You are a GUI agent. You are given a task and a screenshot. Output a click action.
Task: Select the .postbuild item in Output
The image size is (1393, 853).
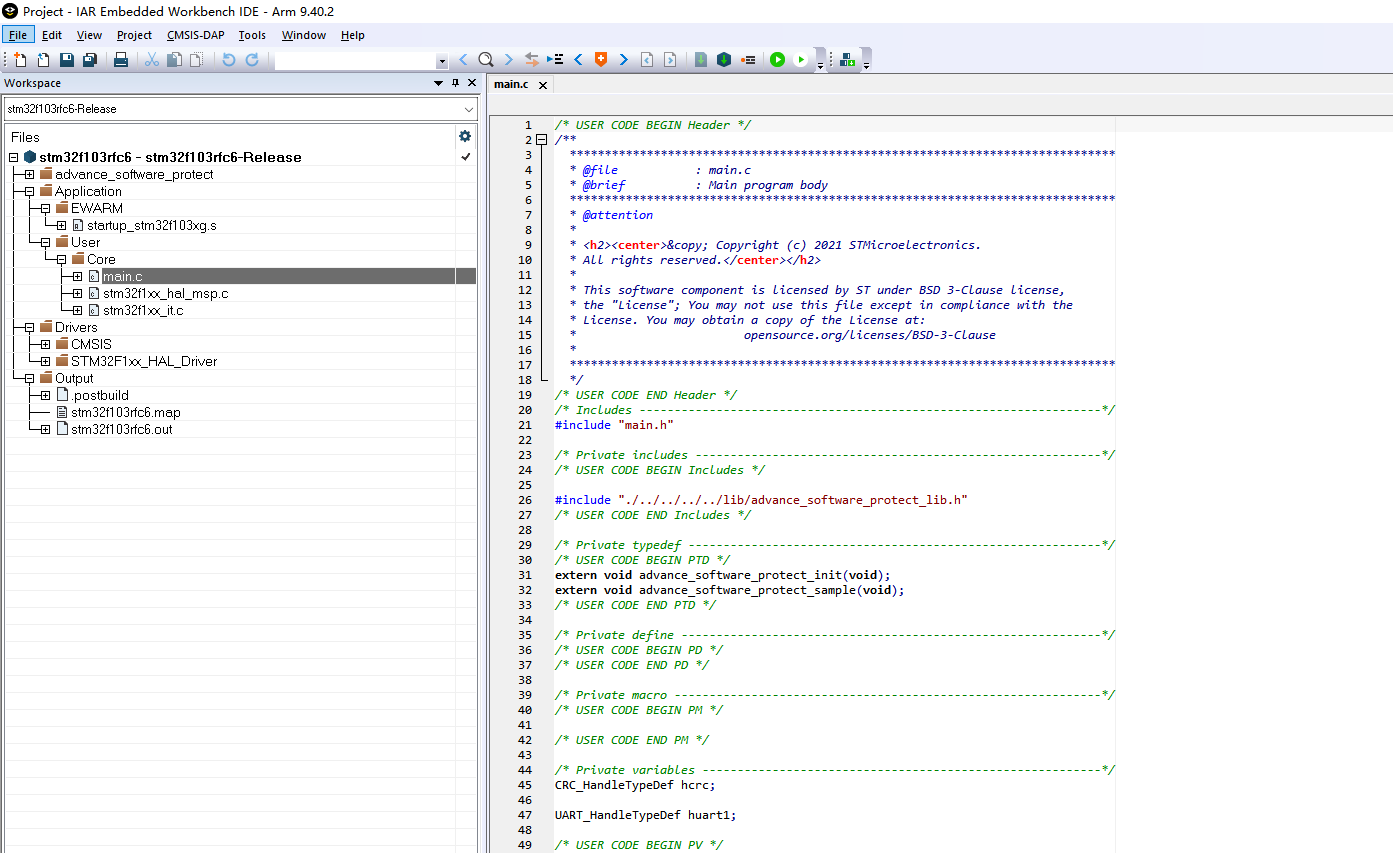point(99,395)
